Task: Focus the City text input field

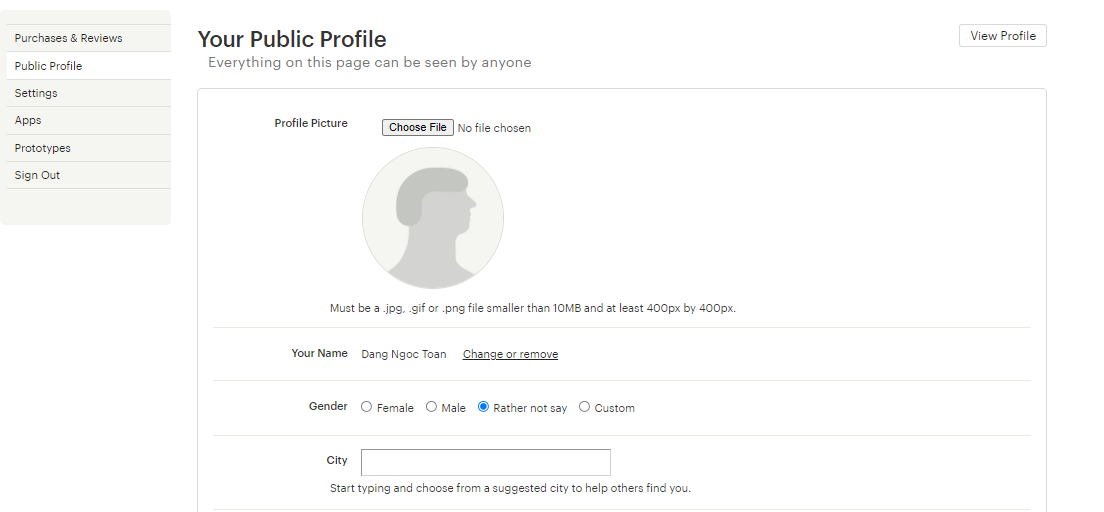Action: [x=486, y=462]
